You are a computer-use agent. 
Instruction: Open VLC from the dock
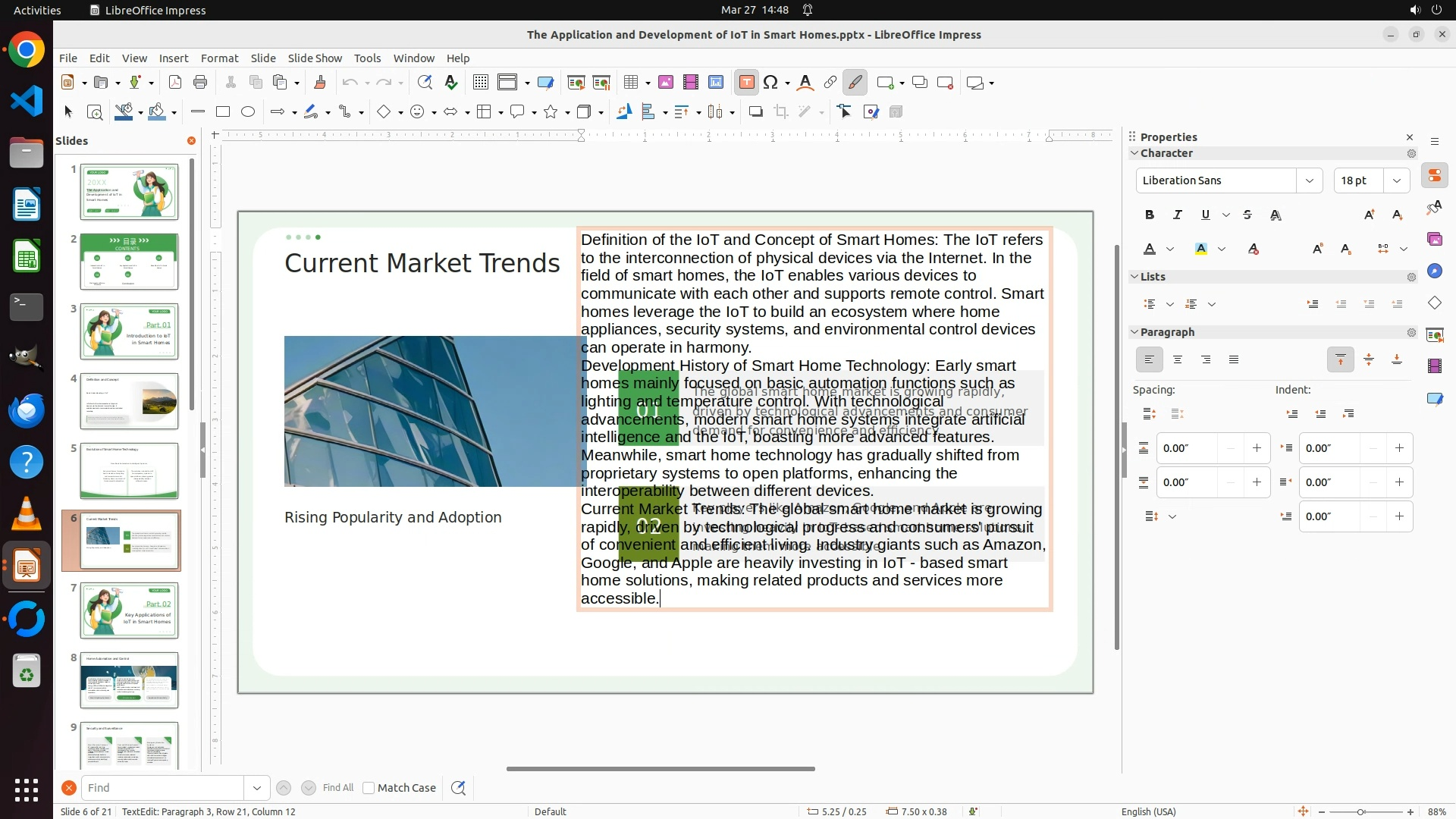[x=27, y=515]
